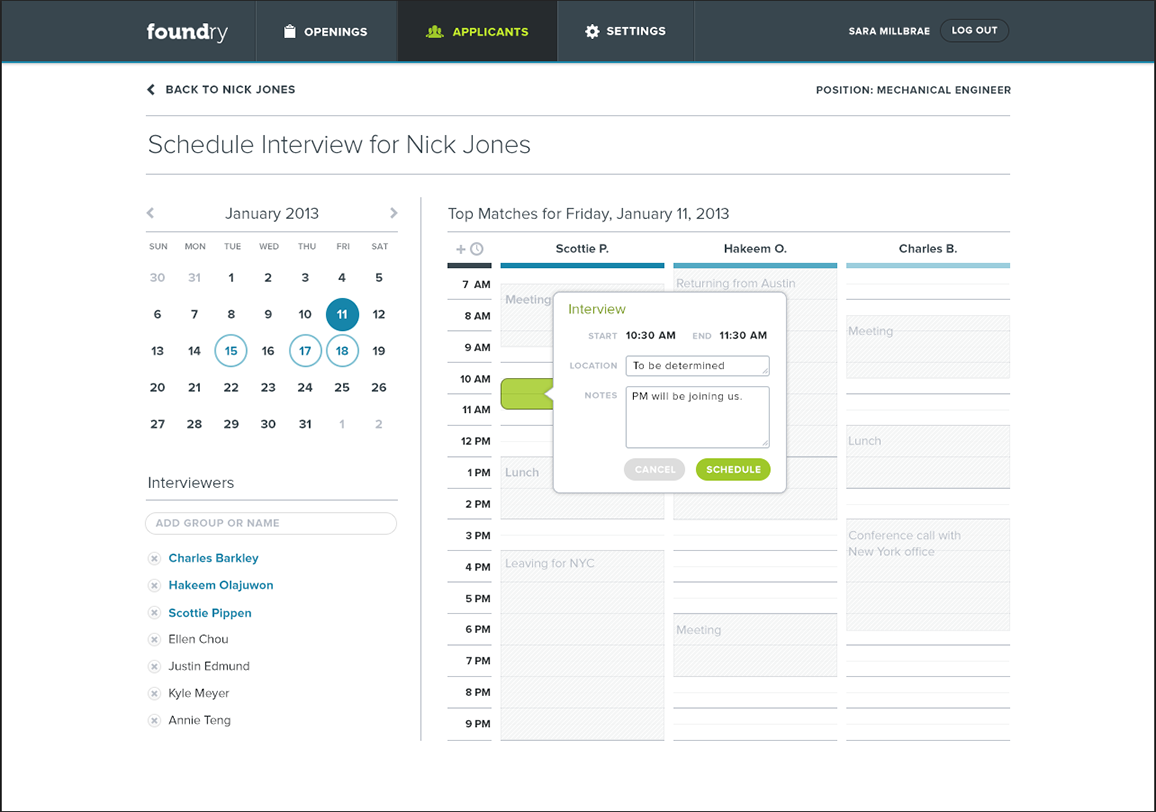Click Conference call with New York office

[927, 575]
